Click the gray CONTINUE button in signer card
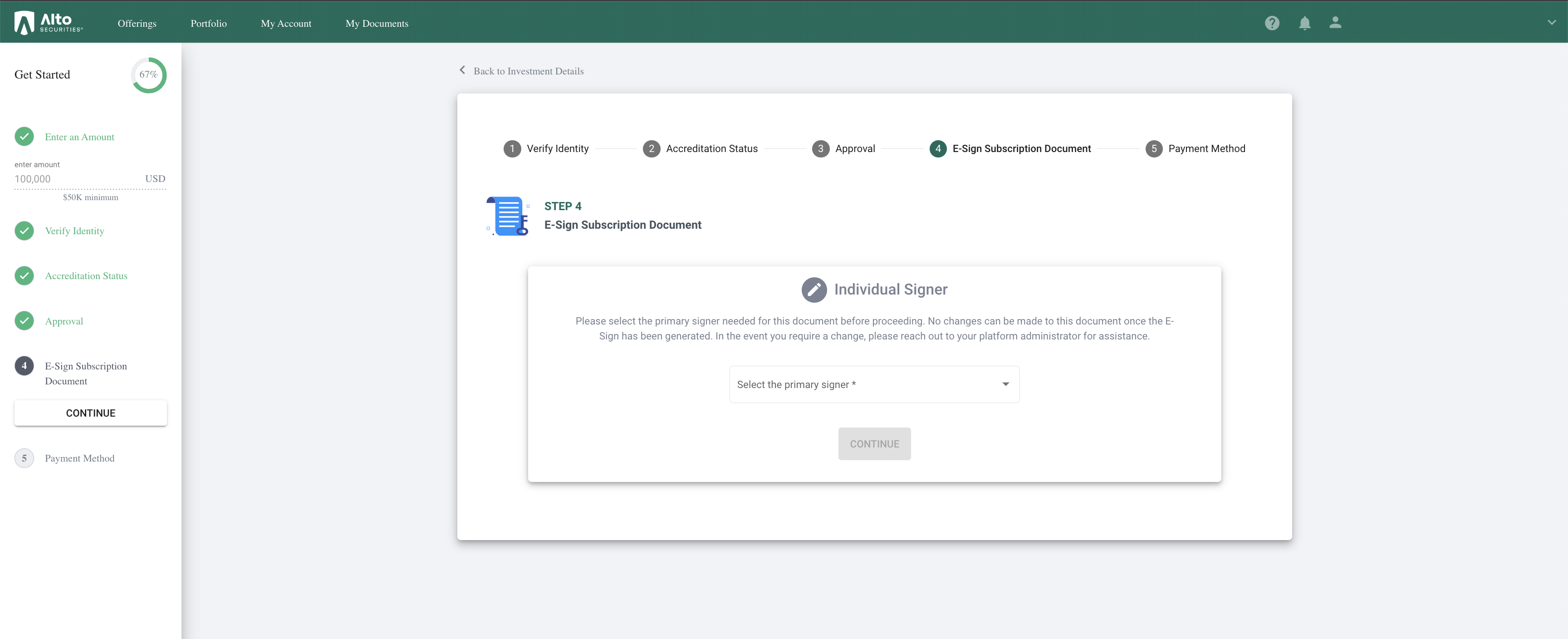The image size is (1568, 639). [874, 444]
